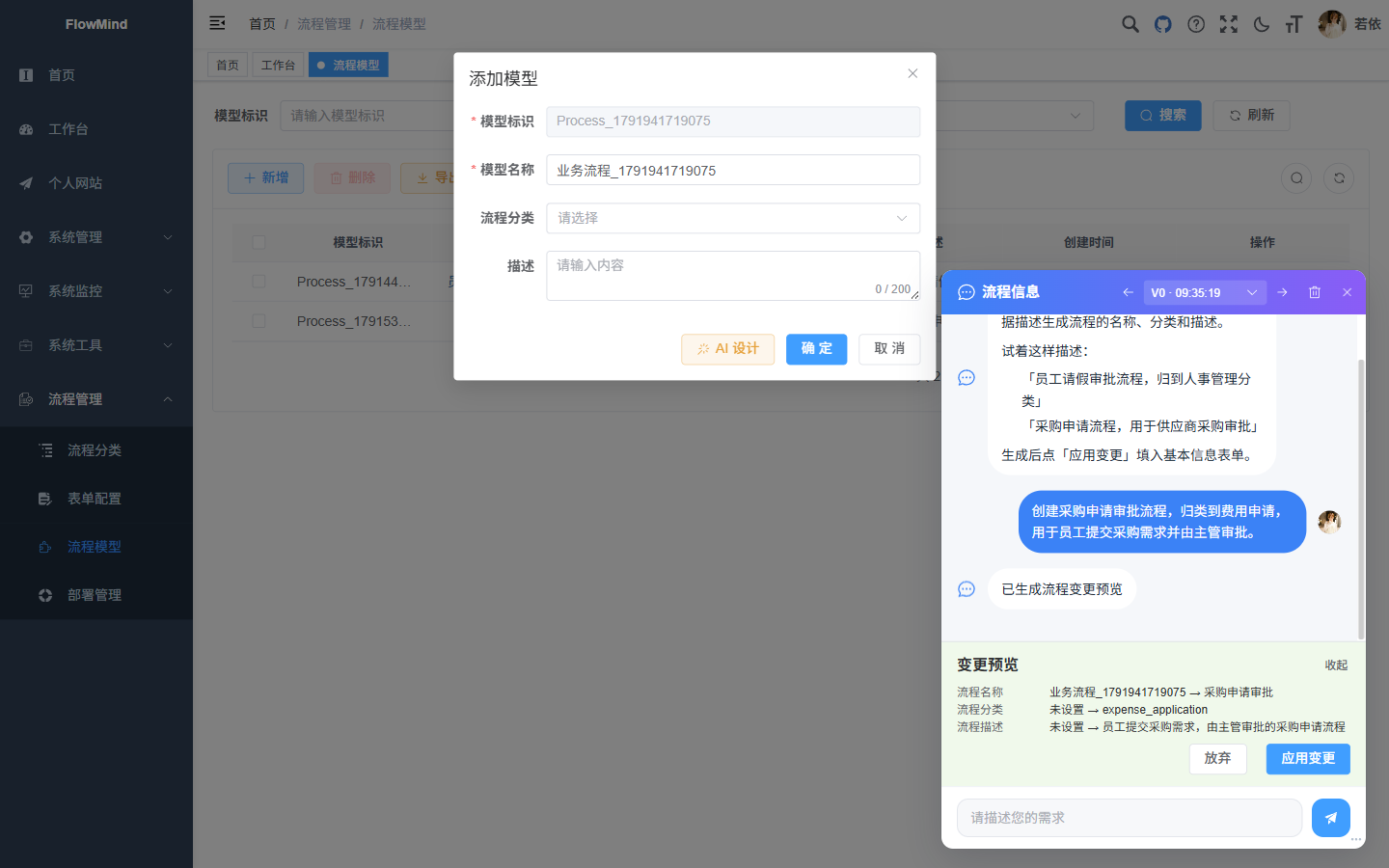Select all rows with header checkbox
This screenshot has height=868, width=1389.
(259, 242)
